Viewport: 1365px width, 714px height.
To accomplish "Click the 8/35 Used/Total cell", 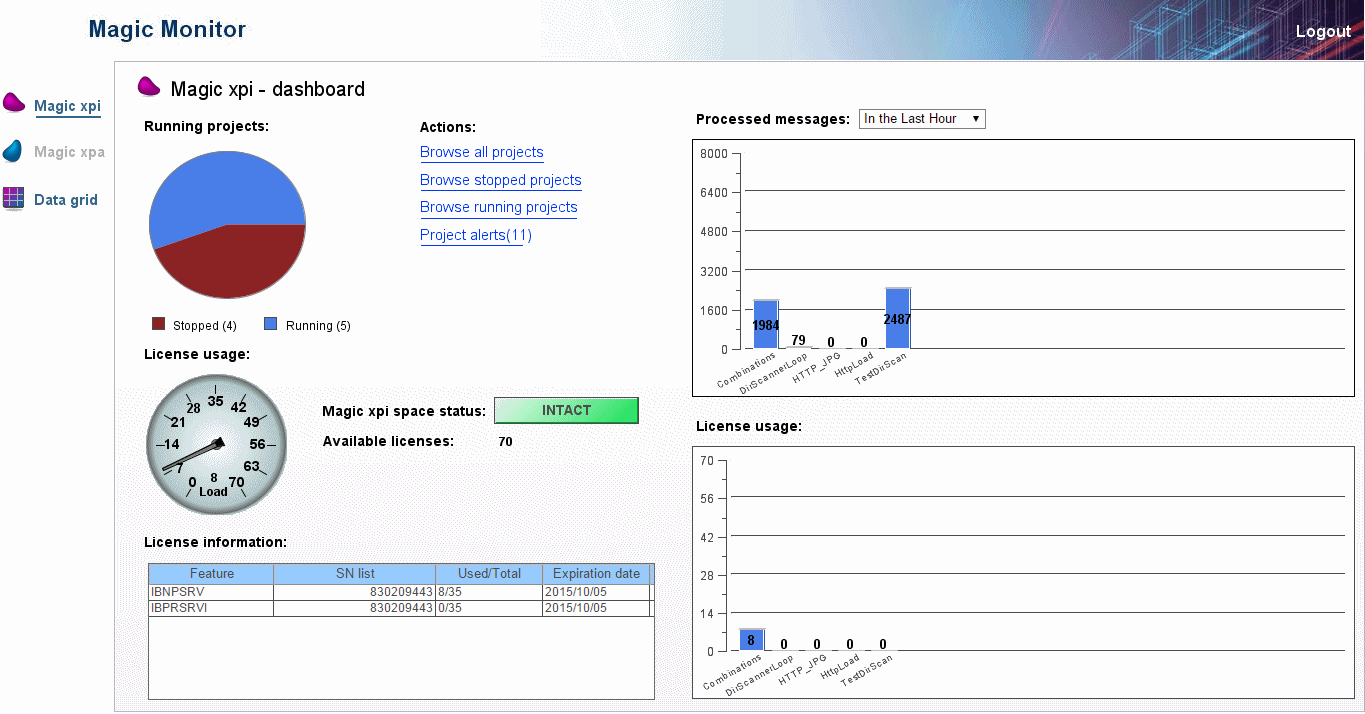I will 489,592.
